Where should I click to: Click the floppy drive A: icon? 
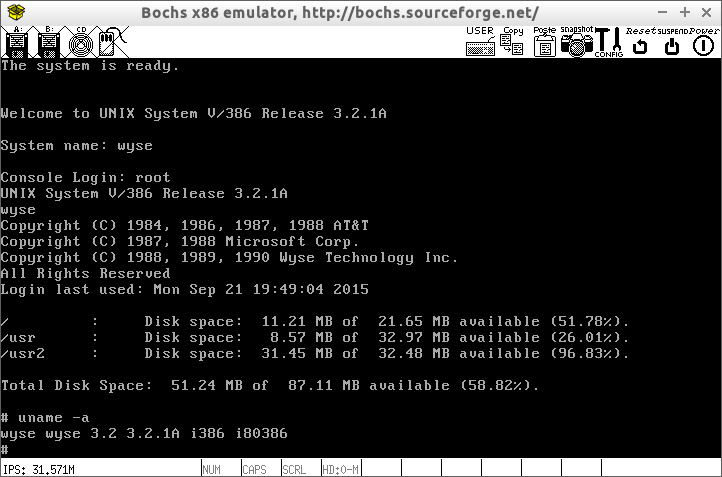point(16,42)
